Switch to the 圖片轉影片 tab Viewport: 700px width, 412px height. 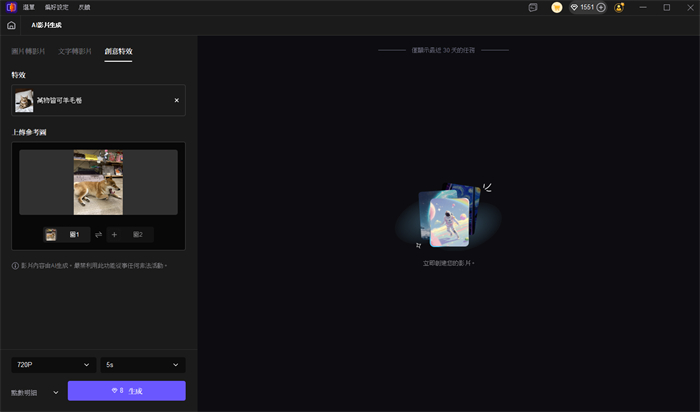click(28, 51)
